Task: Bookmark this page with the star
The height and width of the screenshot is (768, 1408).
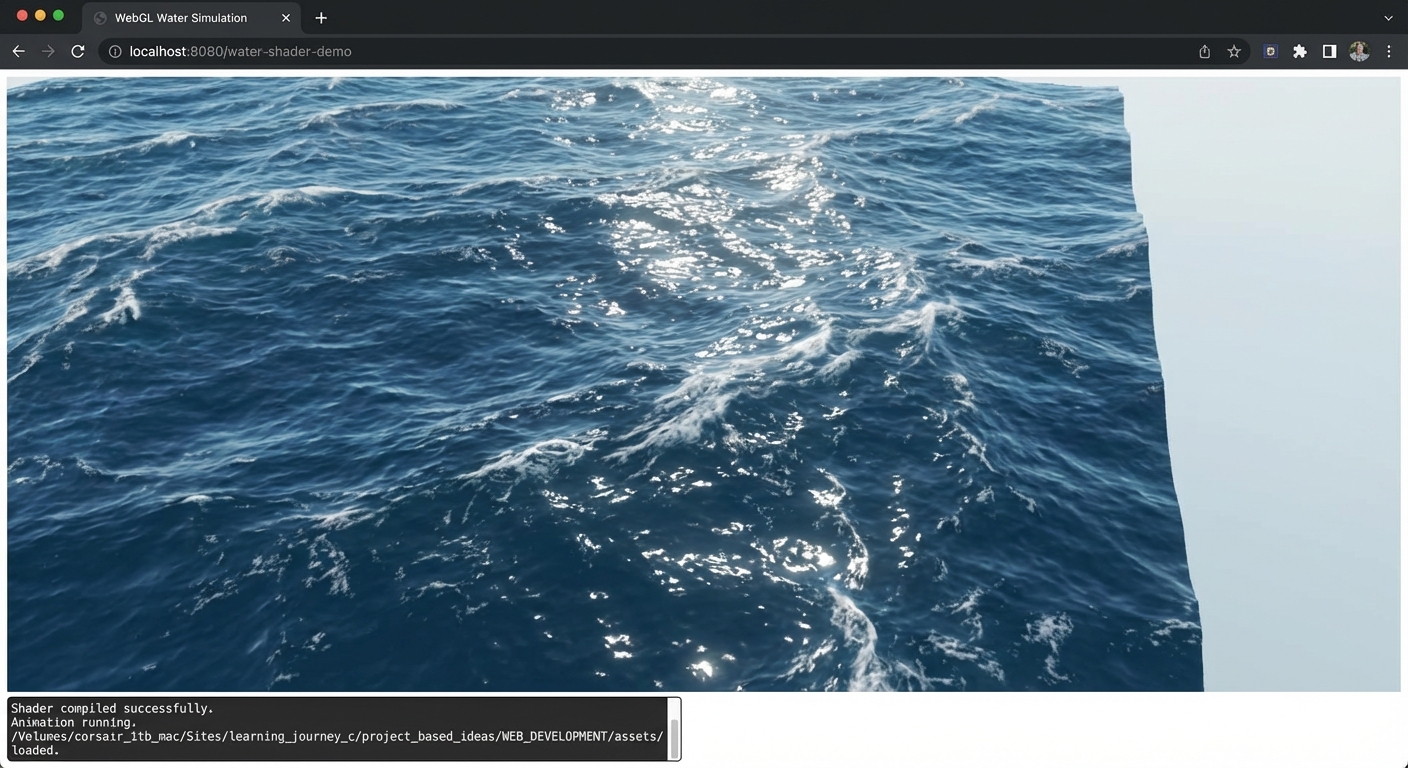Action: click(x=1234, y=51)
